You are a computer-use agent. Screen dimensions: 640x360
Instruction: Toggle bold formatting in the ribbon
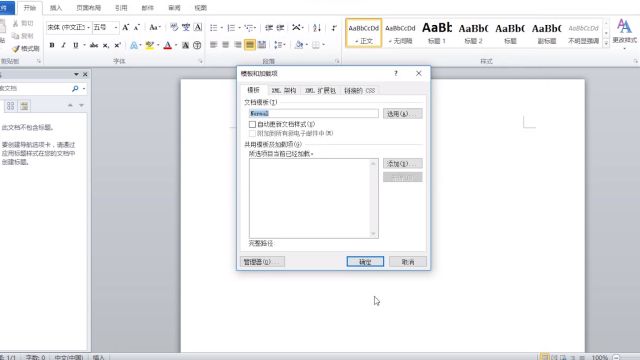coord(52,45)
